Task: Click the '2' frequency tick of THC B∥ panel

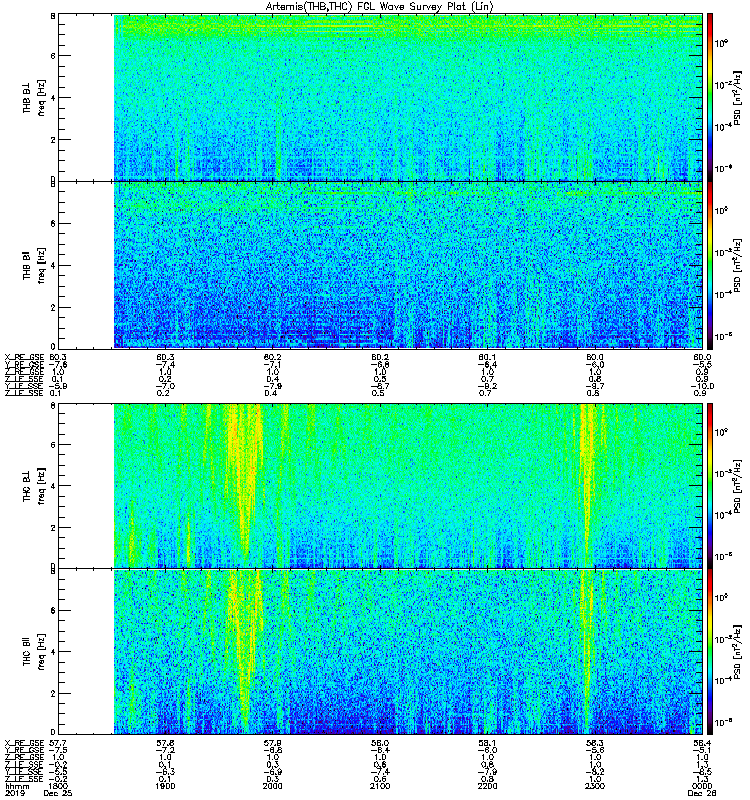Action: (53, 693)
